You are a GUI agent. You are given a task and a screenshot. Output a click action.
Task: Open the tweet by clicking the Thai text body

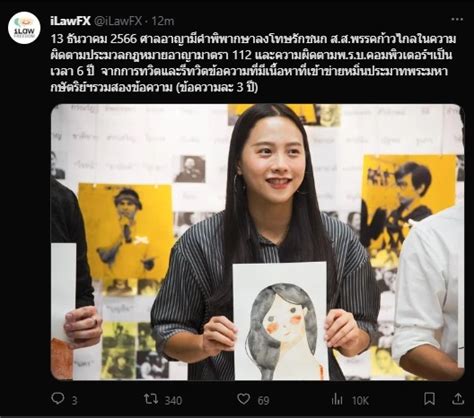pyautogui.click(x=253, y=63)
